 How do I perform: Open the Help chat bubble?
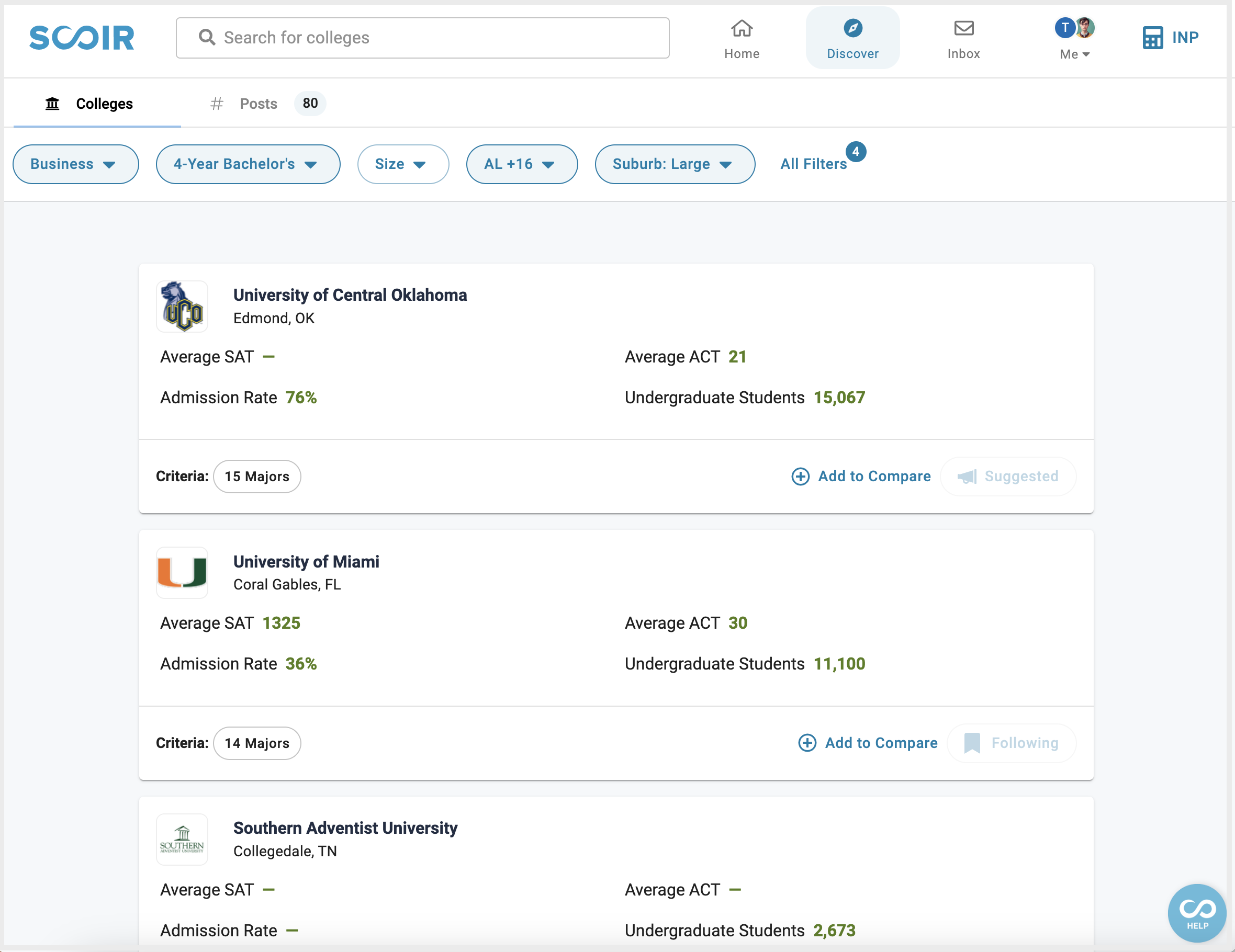pos(1197,912)
